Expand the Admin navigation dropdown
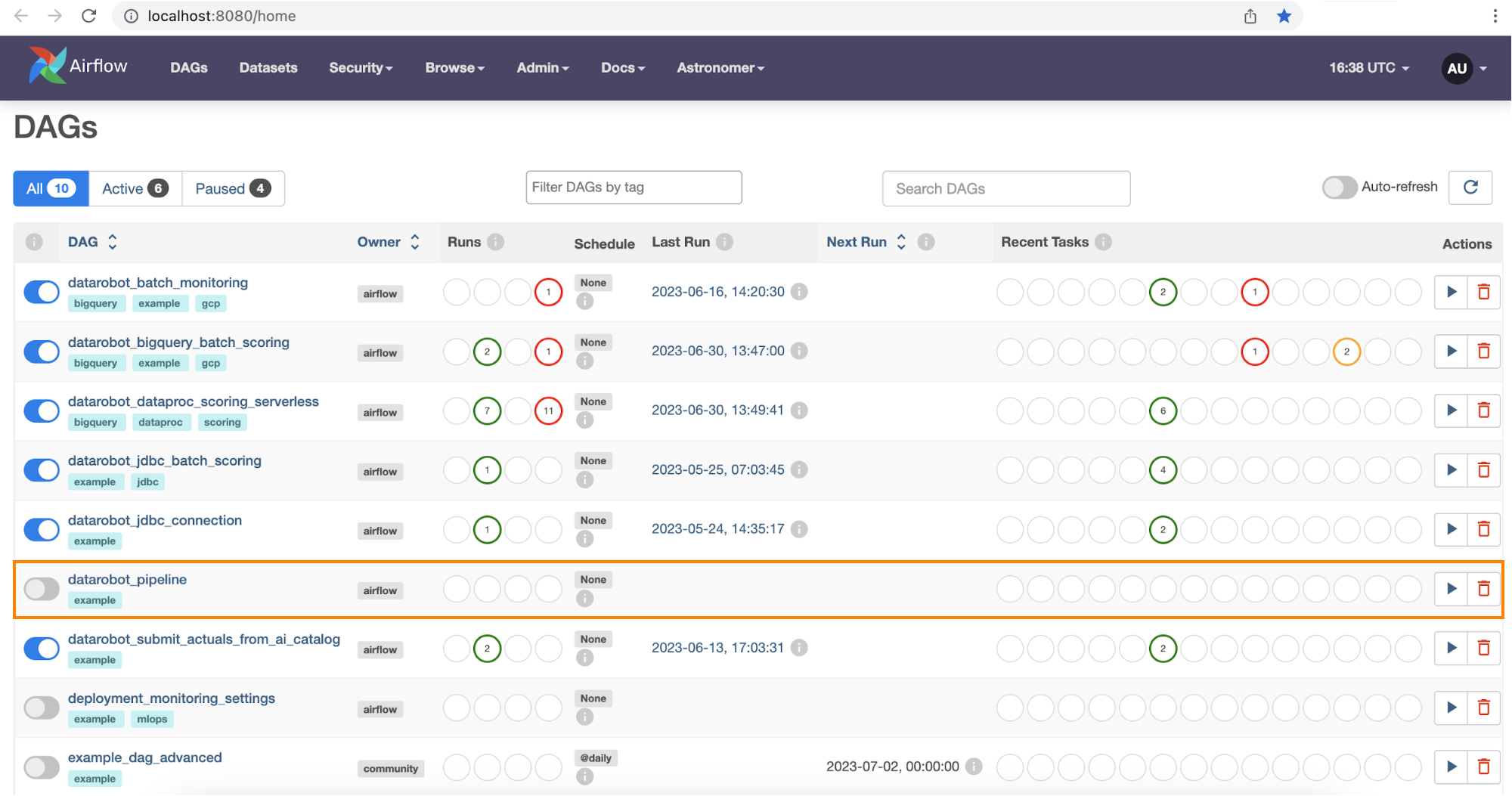 [x=542, y=68]
